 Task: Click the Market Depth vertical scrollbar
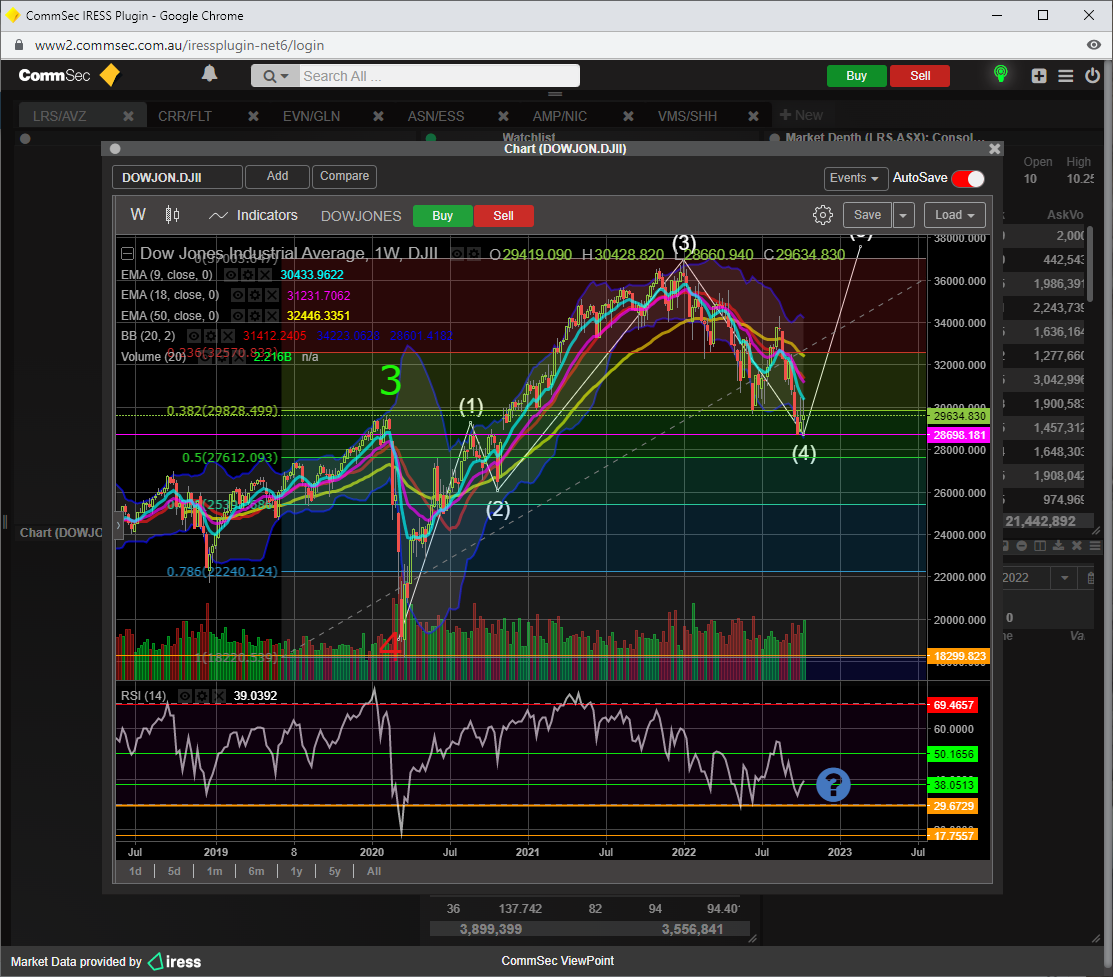[x=1090, y=264]
